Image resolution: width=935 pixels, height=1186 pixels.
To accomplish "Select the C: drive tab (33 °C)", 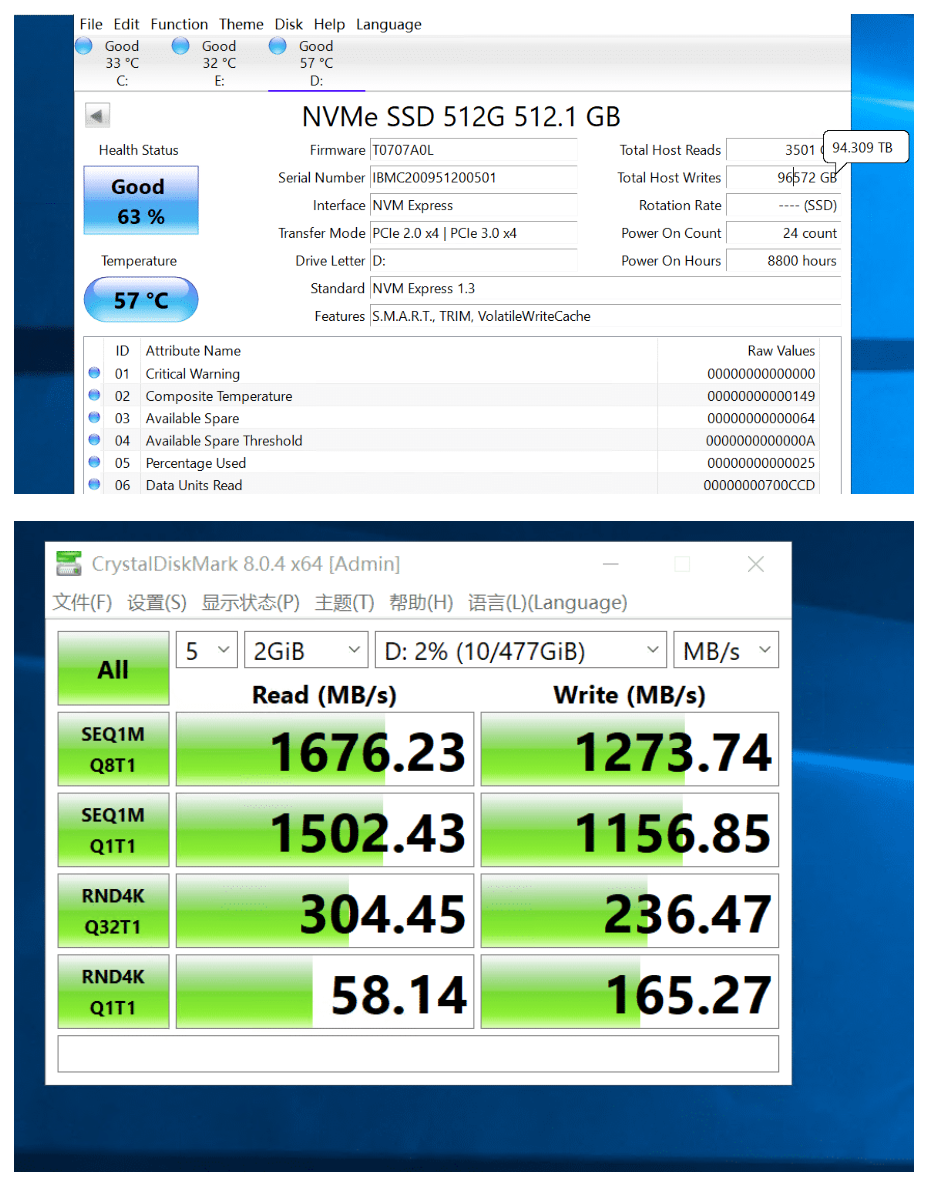I will click(x=123, y=64).
